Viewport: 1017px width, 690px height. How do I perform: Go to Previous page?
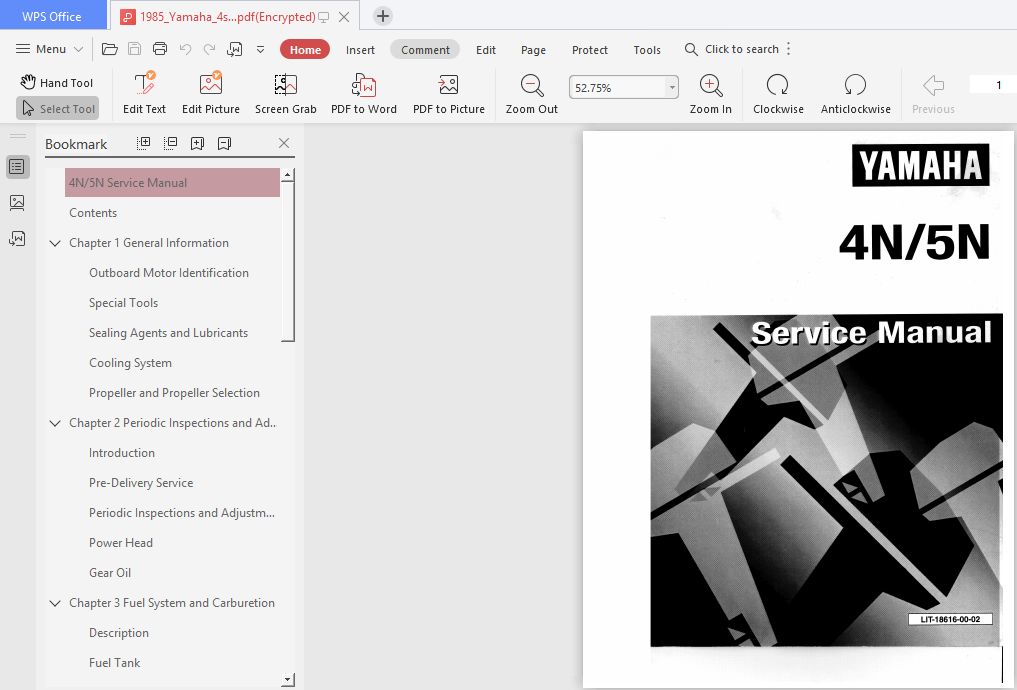pos(933,93)
